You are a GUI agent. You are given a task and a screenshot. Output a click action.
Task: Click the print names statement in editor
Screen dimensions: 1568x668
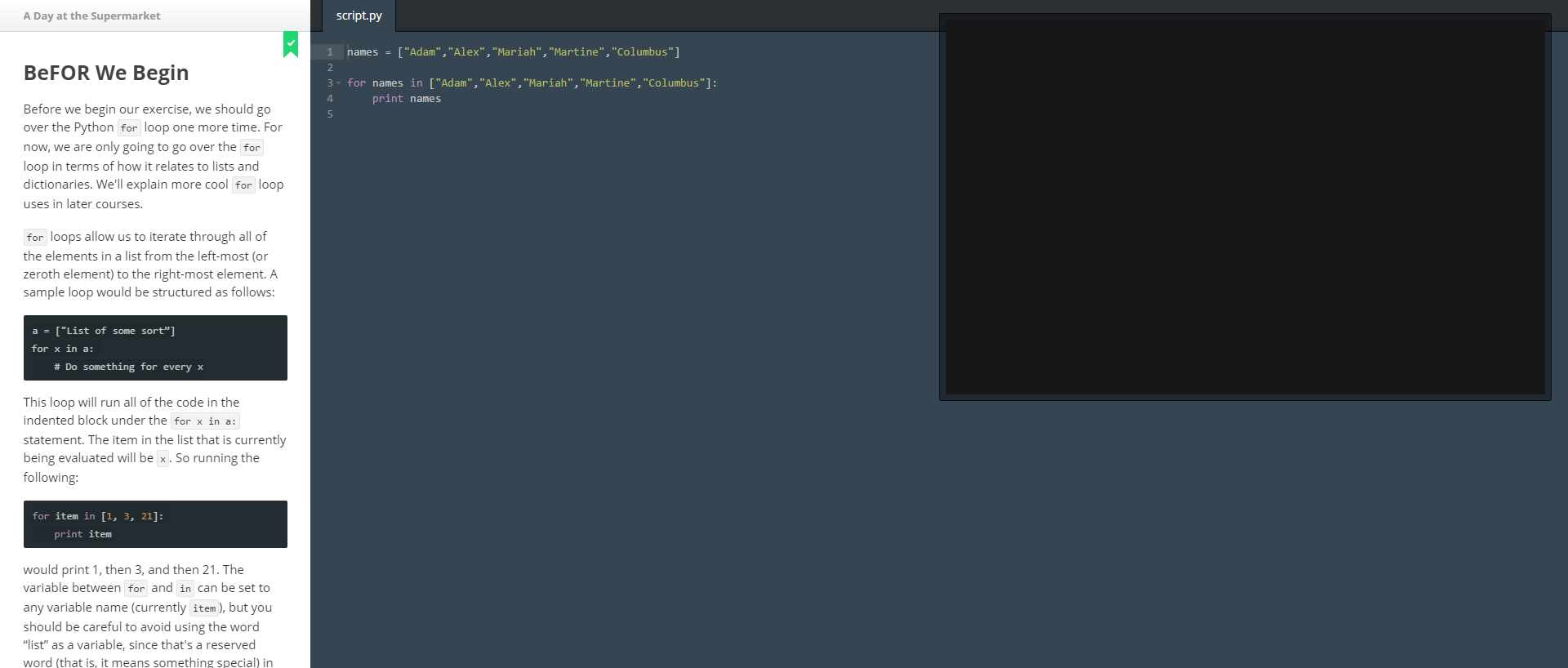[407, 99]
